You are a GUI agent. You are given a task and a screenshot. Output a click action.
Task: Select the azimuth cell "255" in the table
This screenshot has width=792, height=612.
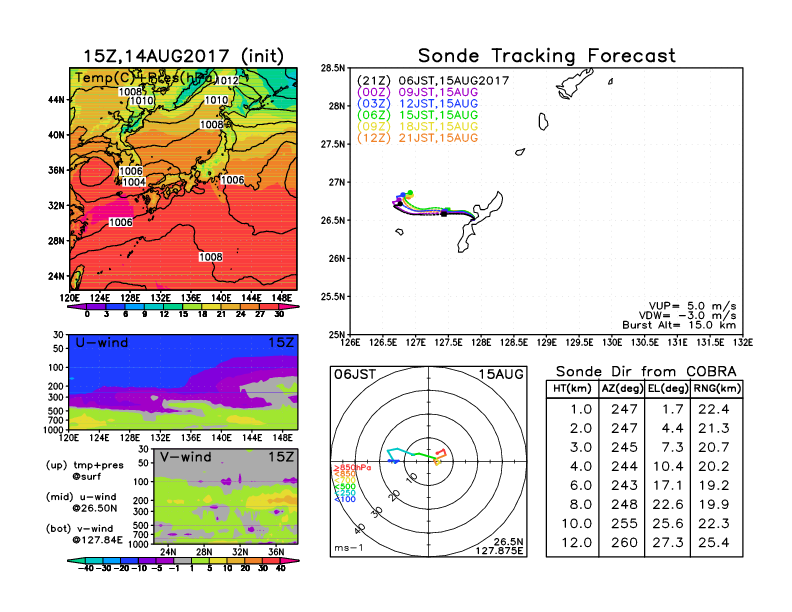coord(624,524)
